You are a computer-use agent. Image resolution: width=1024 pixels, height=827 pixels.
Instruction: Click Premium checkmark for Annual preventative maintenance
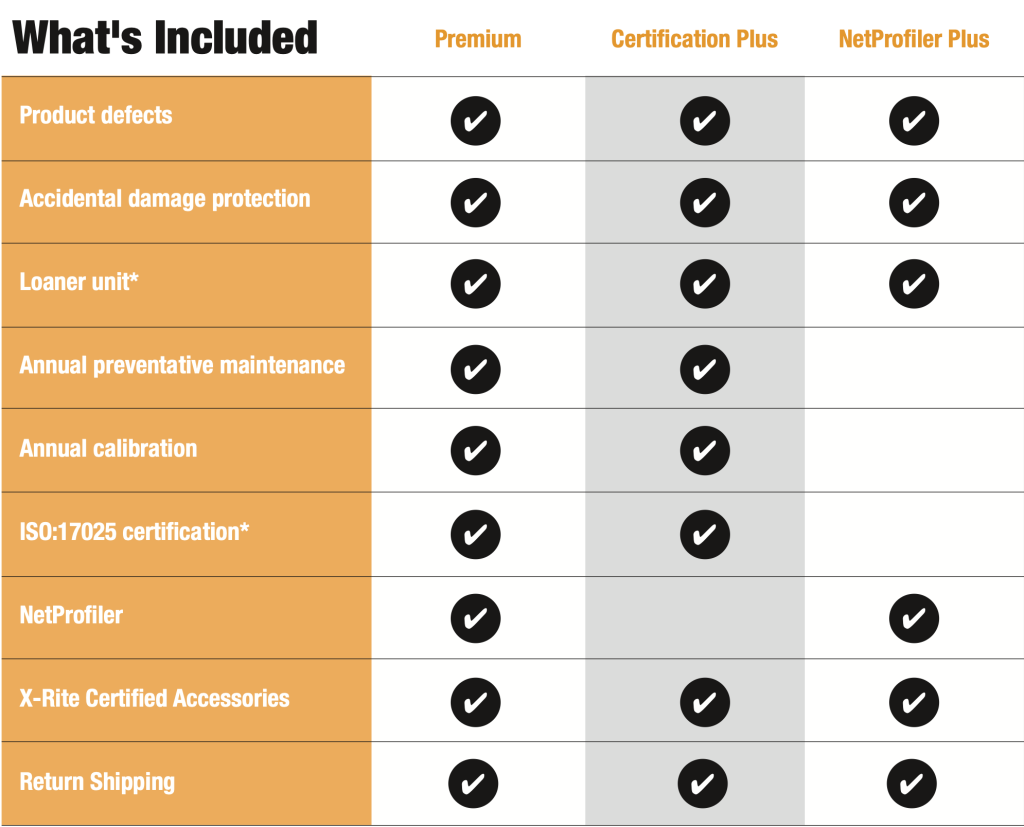click(x=475, y=369)
